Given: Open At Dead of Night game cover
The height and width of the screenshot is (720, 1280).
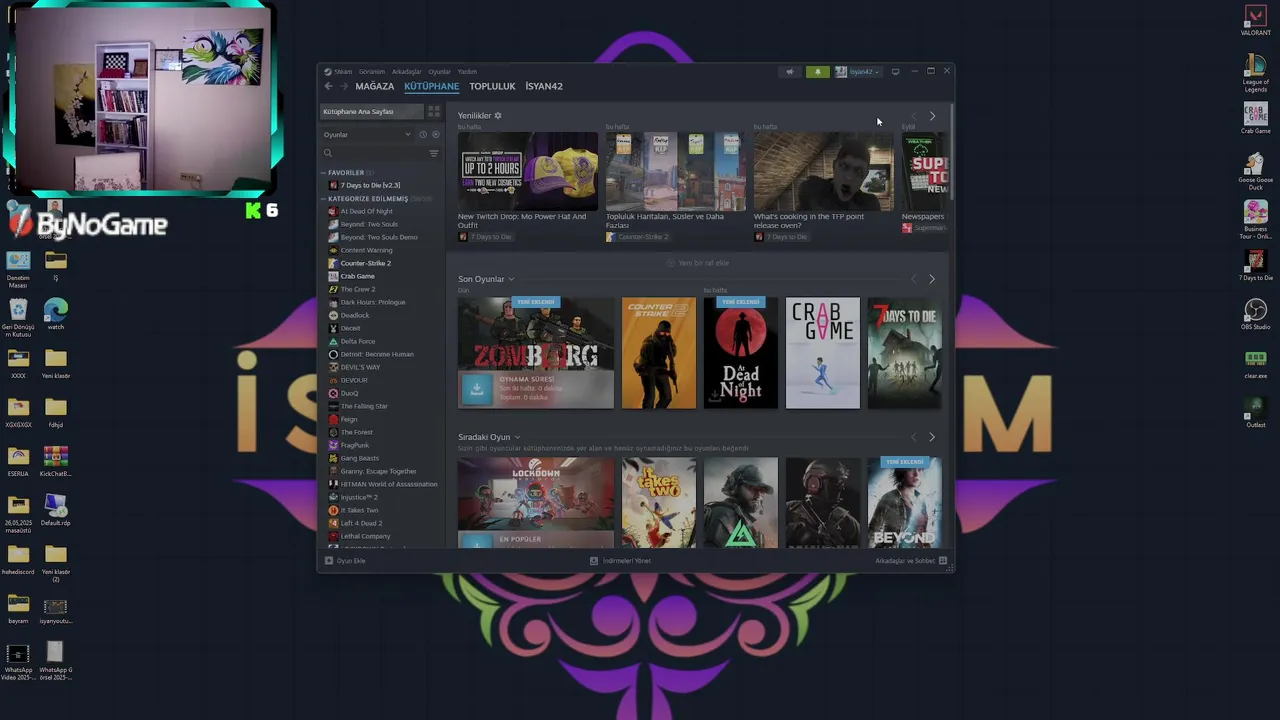Looking at the screenshot, I should pos(741,353).
